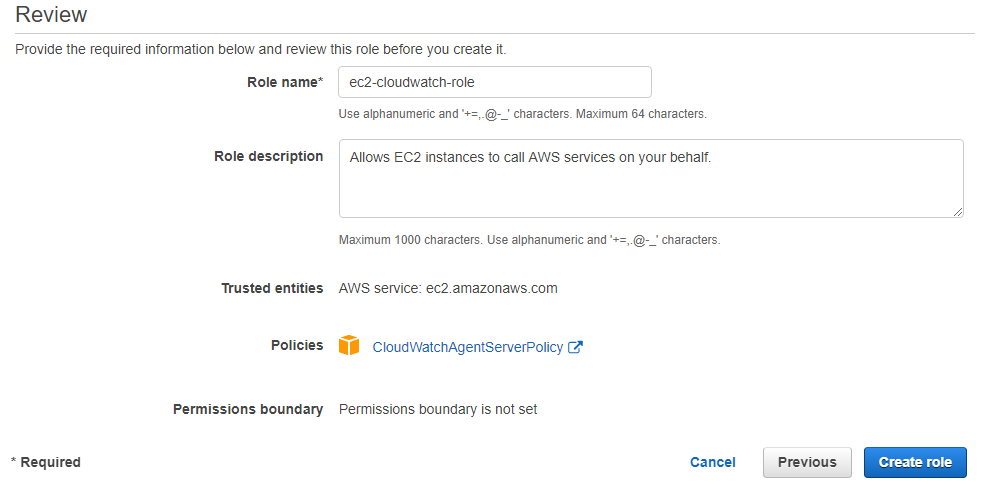Focus the Role name input field
Screen dimensions: 984x495
coord(495,82)
